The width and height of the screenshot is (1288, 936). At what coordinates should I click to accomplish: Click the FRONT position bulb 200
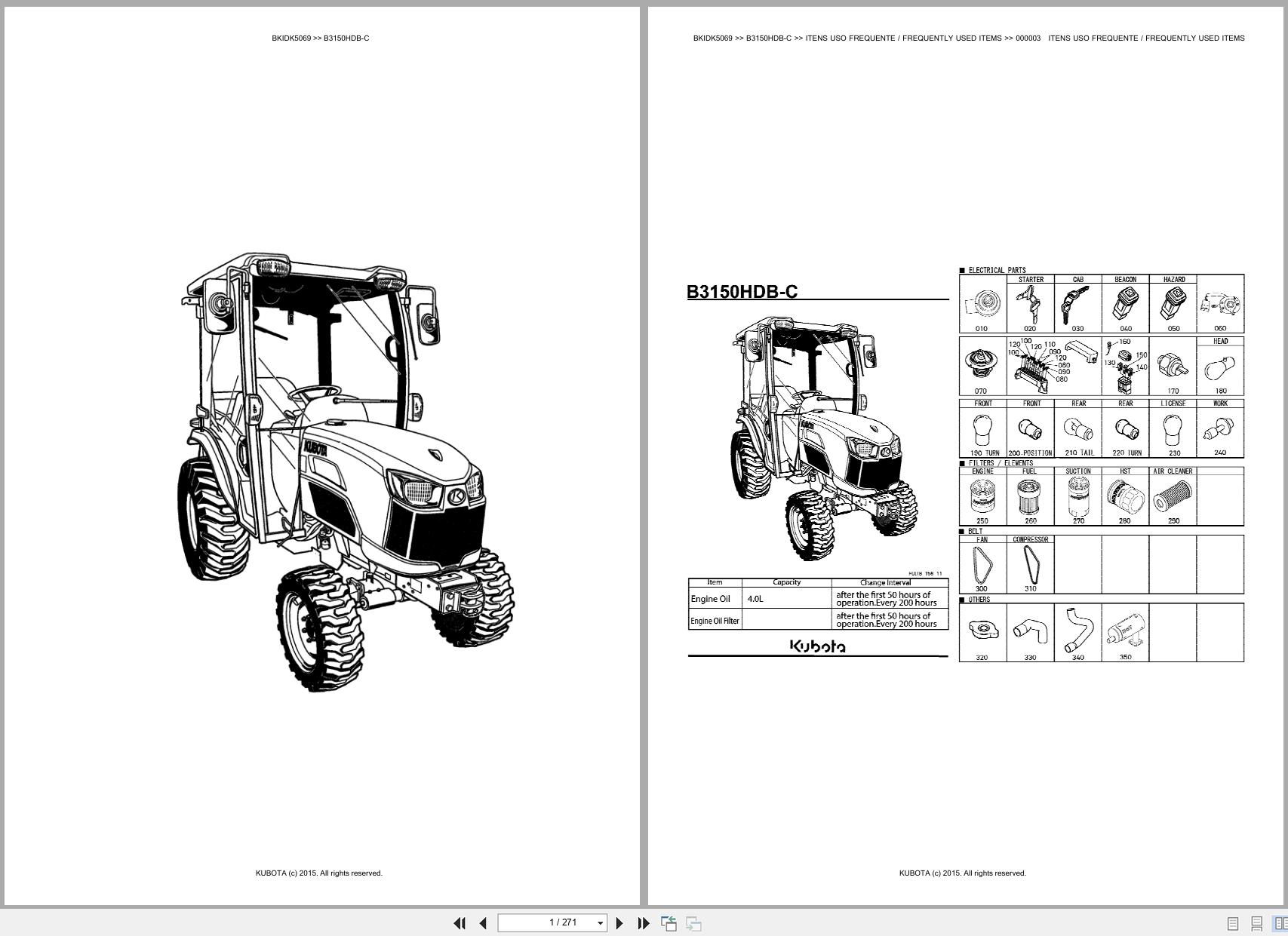coord(1031,428)
